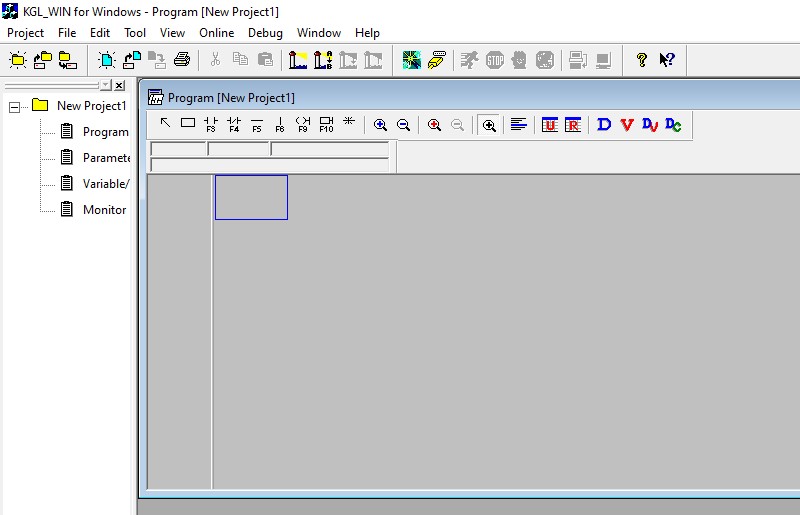This screenshot has height=515, width=800.
Task: Click the Open Project folder icon
Action: coord(43,60)
